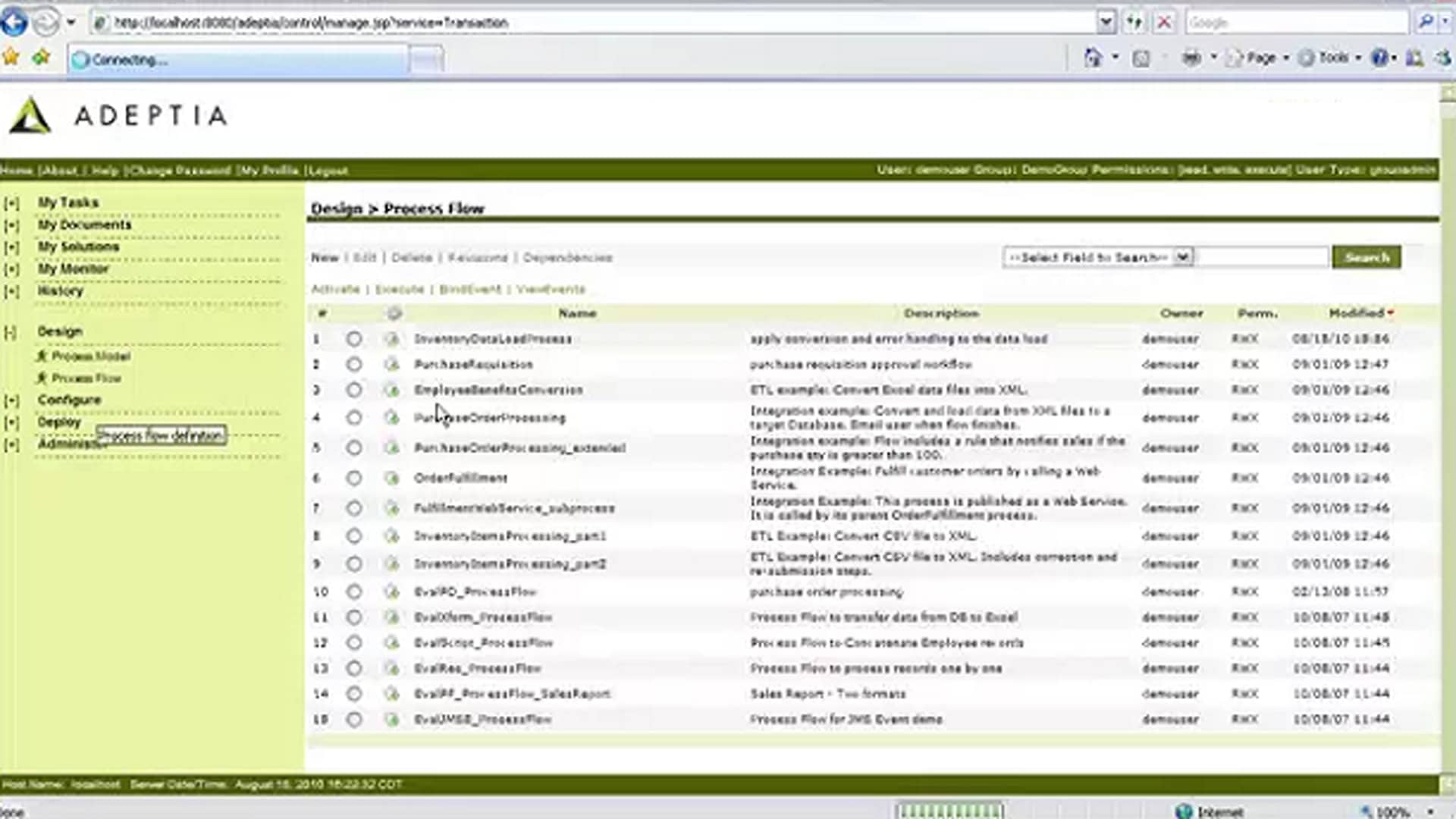Click the search text input field
This screenshot has width=1456, height=819.
(1263, 258)
